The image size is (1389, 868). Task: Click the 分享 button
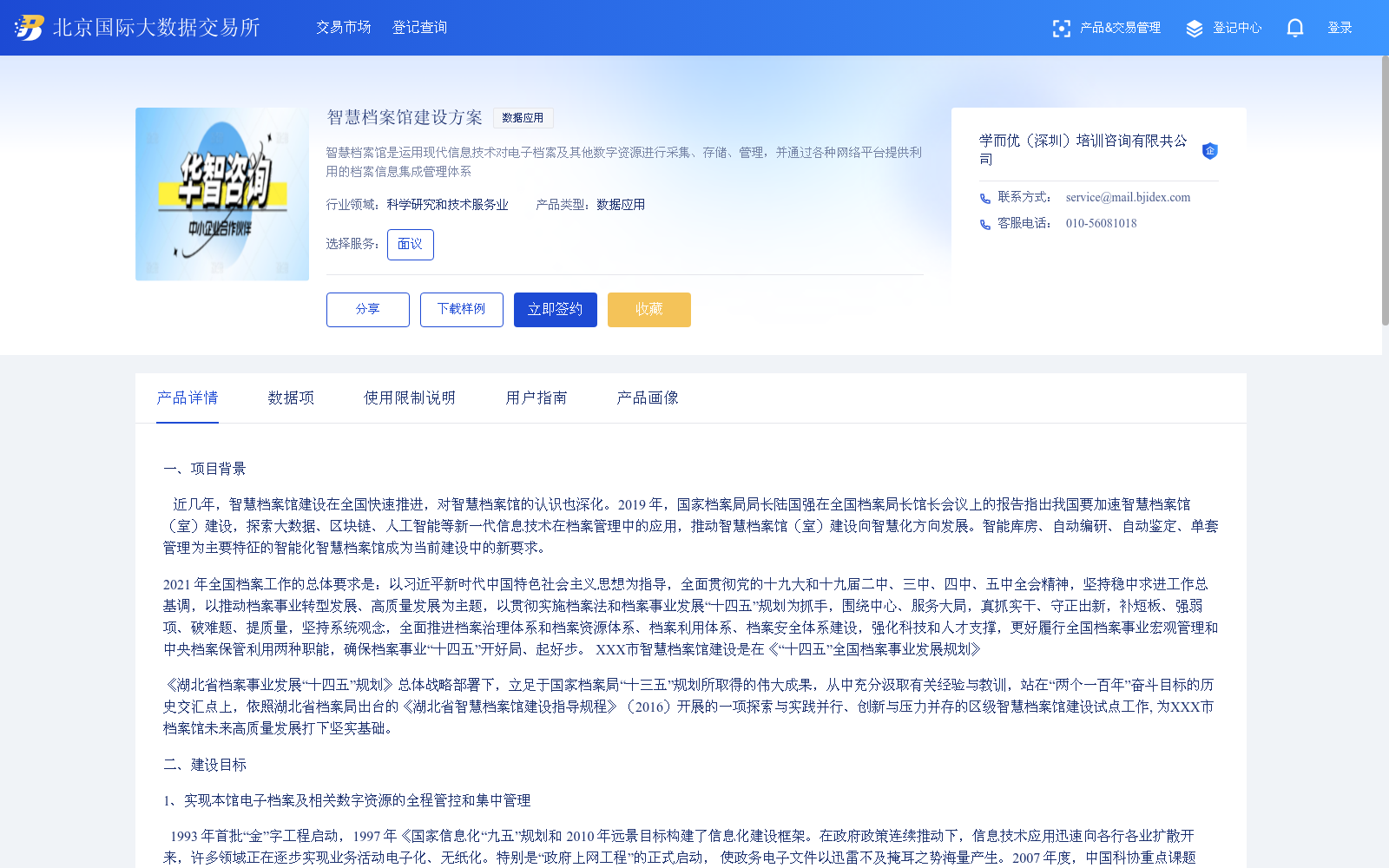368,310
